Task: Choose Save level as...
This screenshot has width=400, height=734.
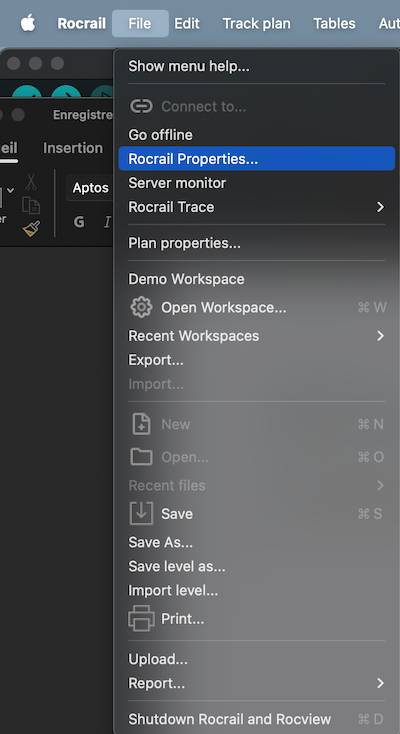Action: tap(257, 567)
